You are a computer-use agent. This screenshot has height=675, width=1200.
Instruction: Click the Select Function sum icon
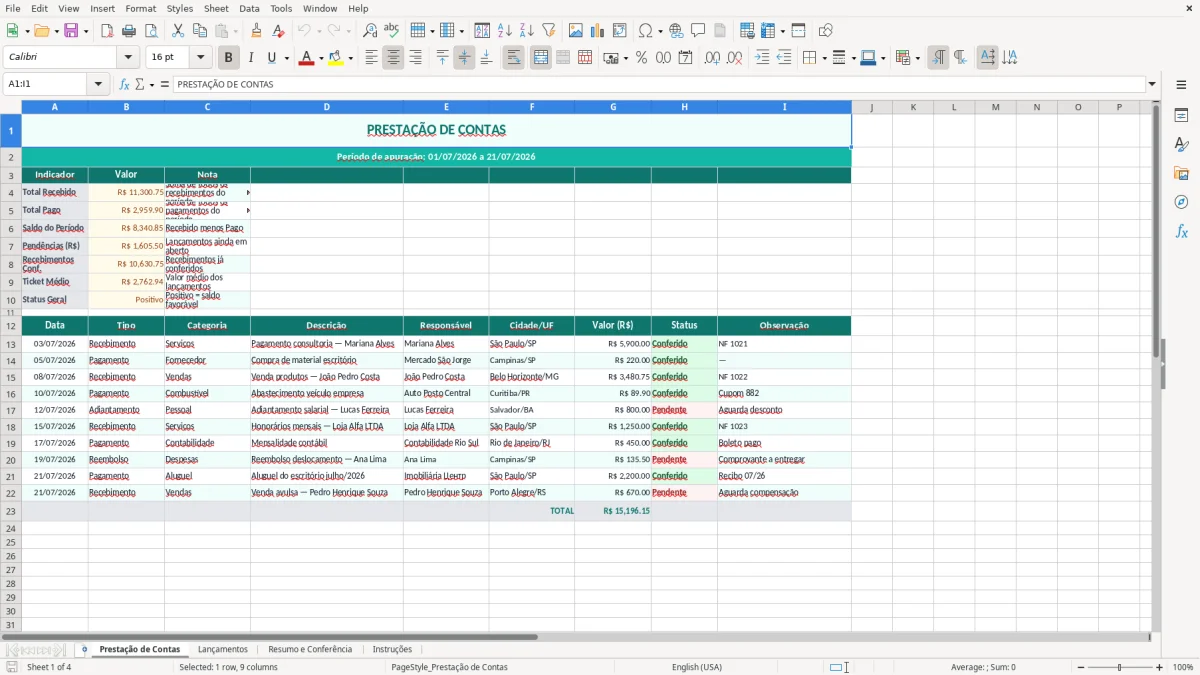point(140,84)
